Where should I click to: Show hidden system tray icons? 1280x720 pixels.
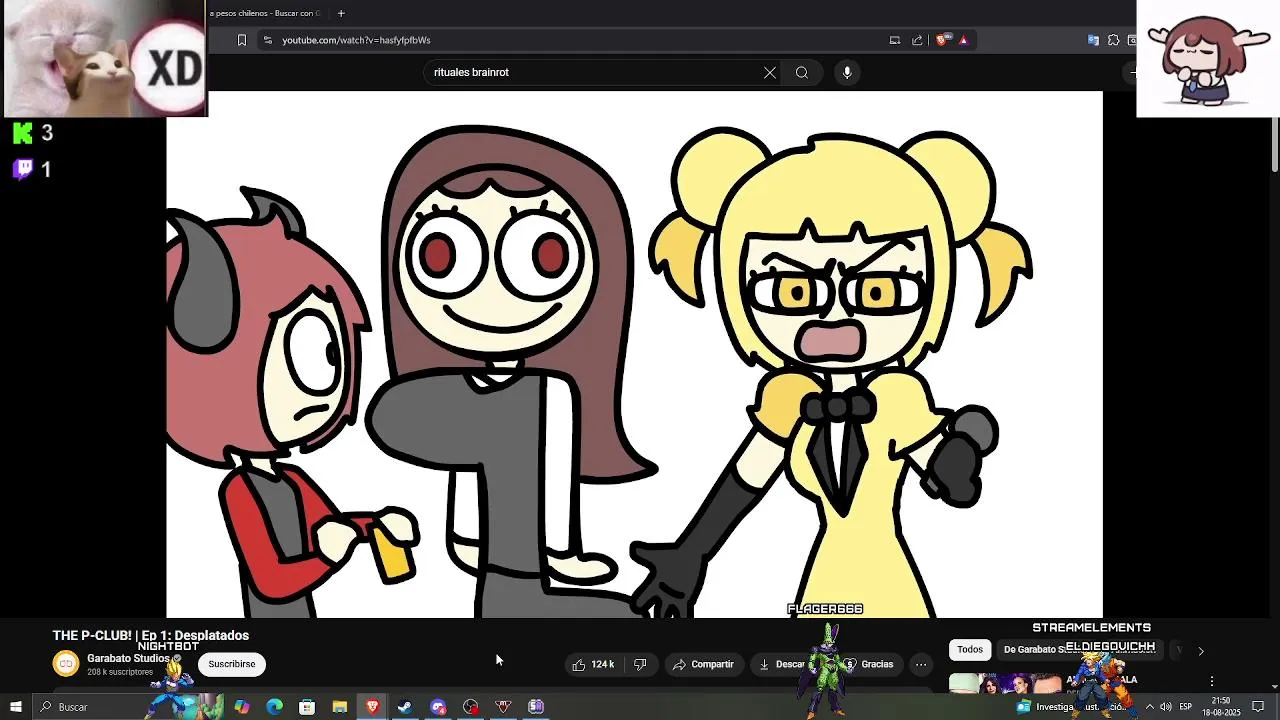(1149, 707)
